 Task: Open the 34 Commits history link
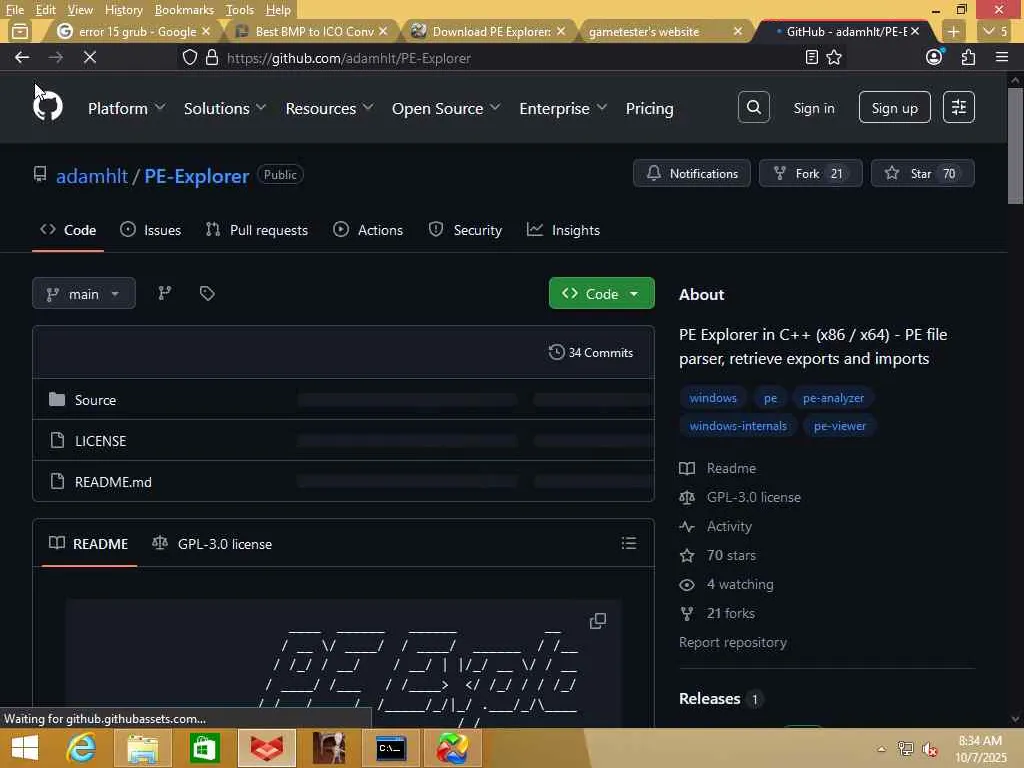click(x=591, y=353)
